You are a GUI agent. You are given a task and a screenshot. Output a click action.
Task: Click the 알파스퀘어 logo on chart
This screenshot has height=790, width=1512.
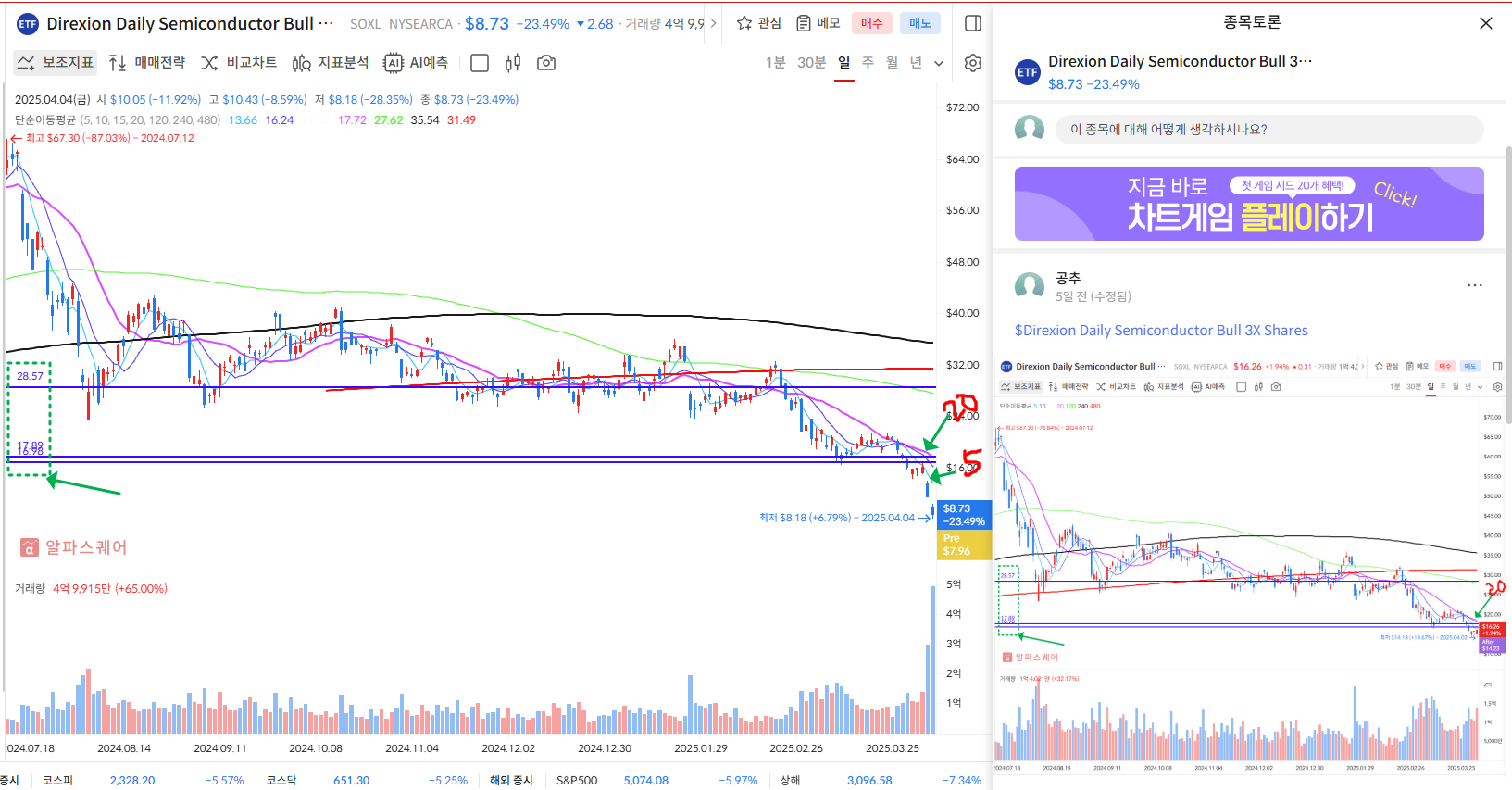74,547
